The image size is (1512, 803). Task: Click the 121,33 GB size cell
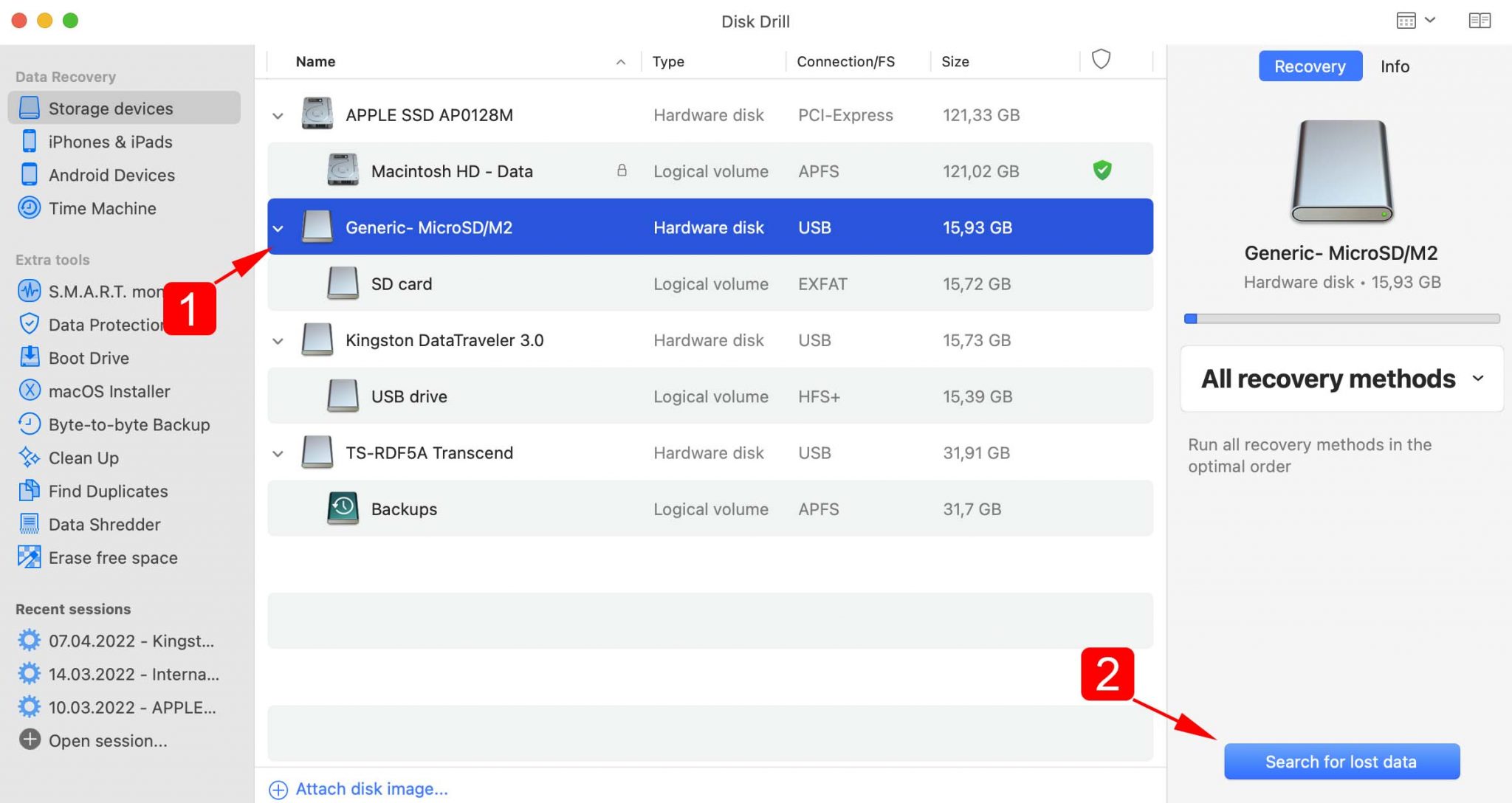[981, 115]
